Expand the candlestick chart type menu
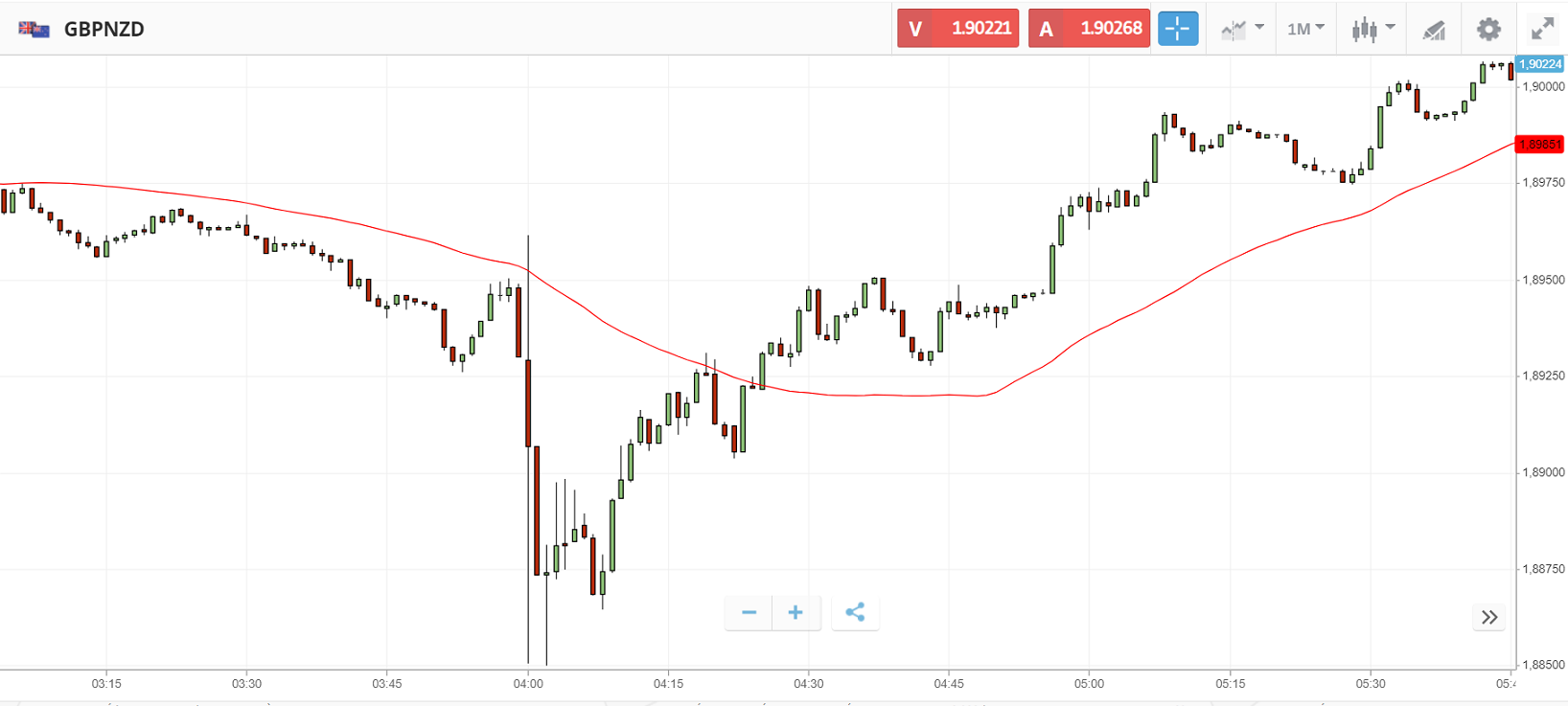 click(1372, 29)
